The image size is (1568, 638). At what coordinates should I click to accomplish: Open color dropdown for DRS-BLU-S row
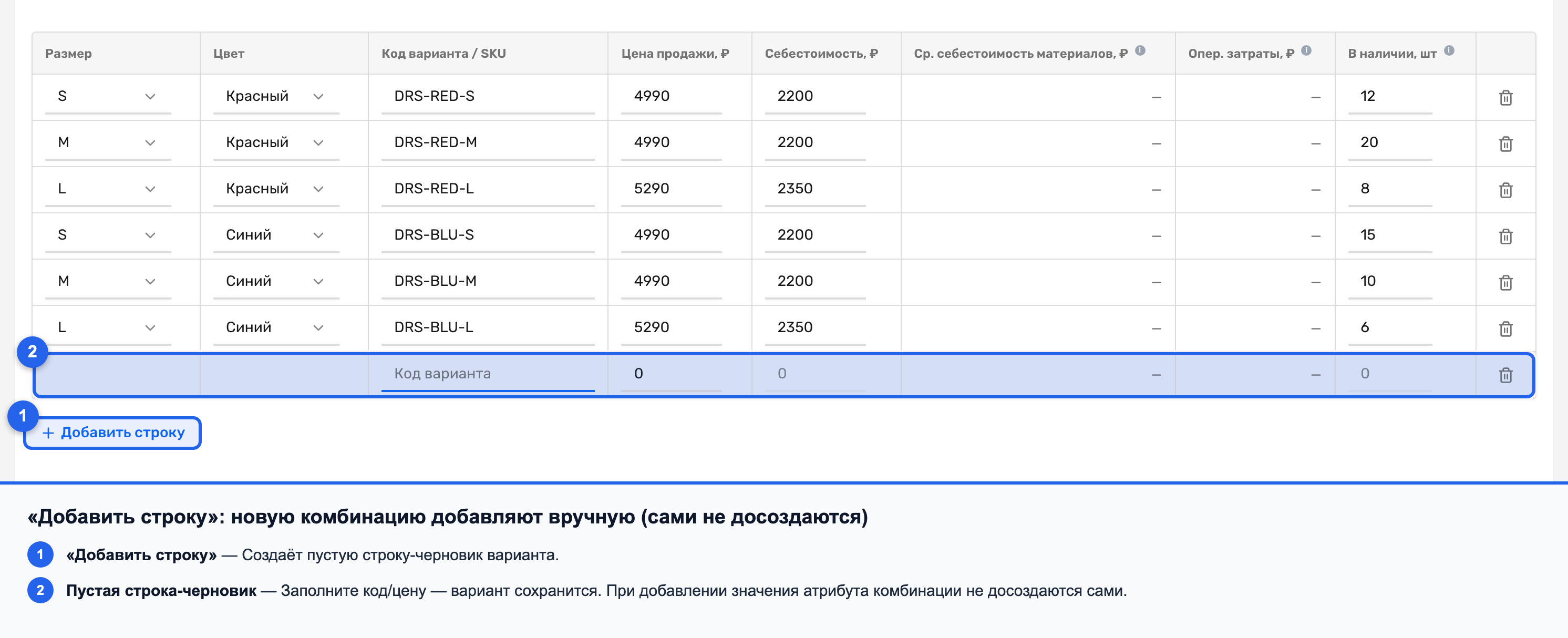pyautogui.click(x=276, y=235)
